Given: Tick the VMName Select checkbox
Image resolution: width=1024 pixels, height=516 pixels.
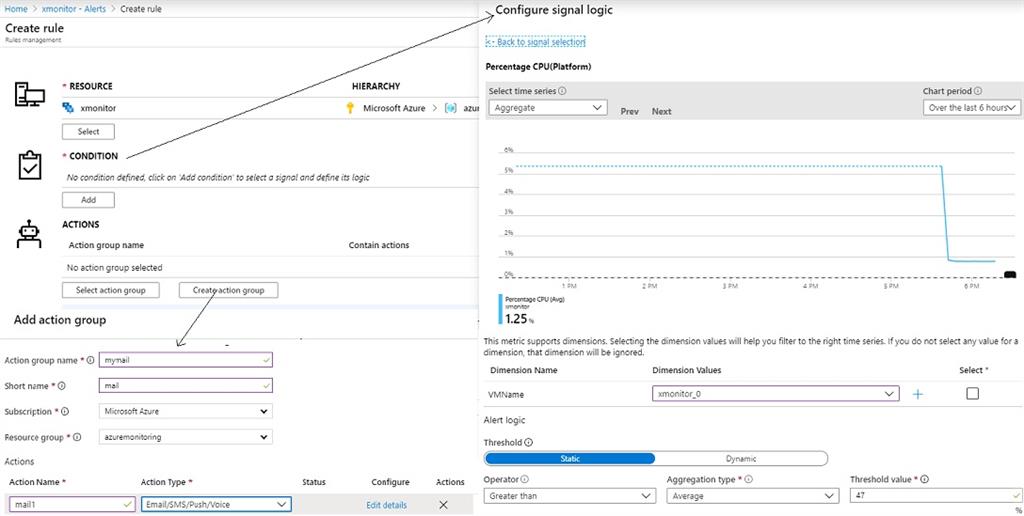Looking at the screenshot, I should pyautogui.click(x=972, y=393).
